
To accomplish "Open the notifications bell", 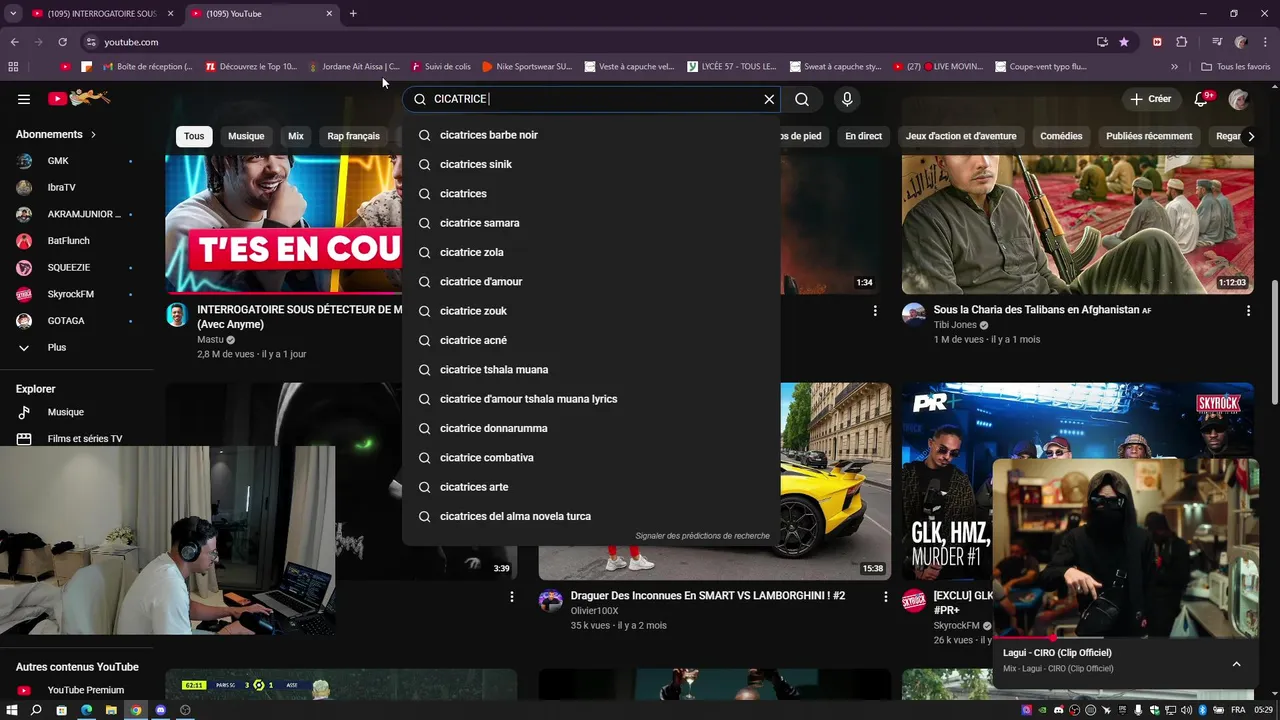I will (1202, 99).
